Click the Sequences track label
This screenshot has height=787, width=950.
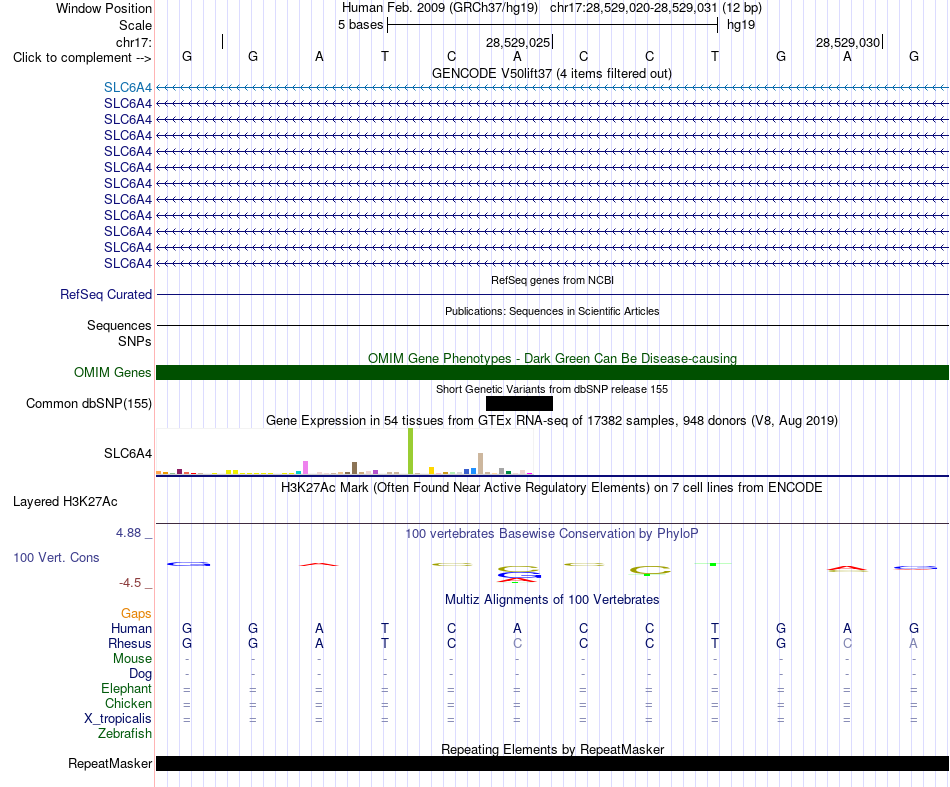[119, 325]
